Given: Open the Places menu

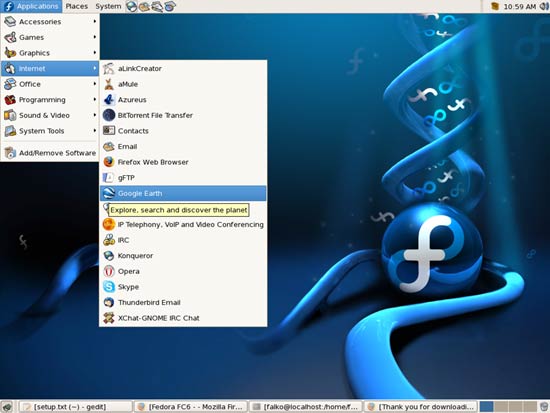Looking at the screenshot, I should click(x=76, y=6).
